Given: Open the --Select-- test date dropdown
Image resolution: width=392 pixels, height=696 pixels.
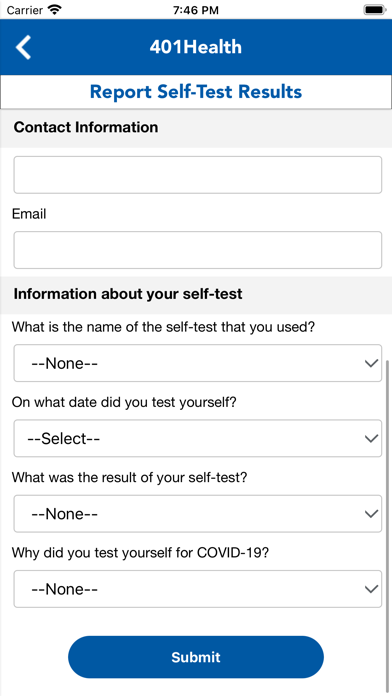Looking at the screenshot, I should [x=198, y=438].
